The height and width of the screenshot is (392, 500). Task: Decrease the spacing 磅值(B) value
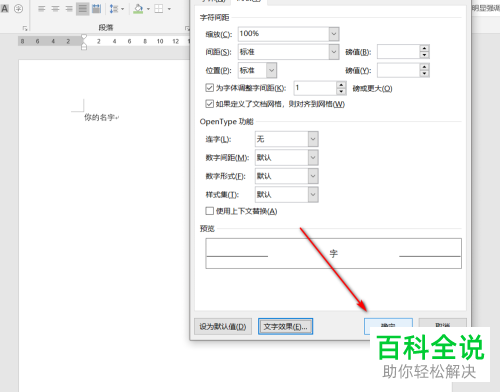coord(424,55)
